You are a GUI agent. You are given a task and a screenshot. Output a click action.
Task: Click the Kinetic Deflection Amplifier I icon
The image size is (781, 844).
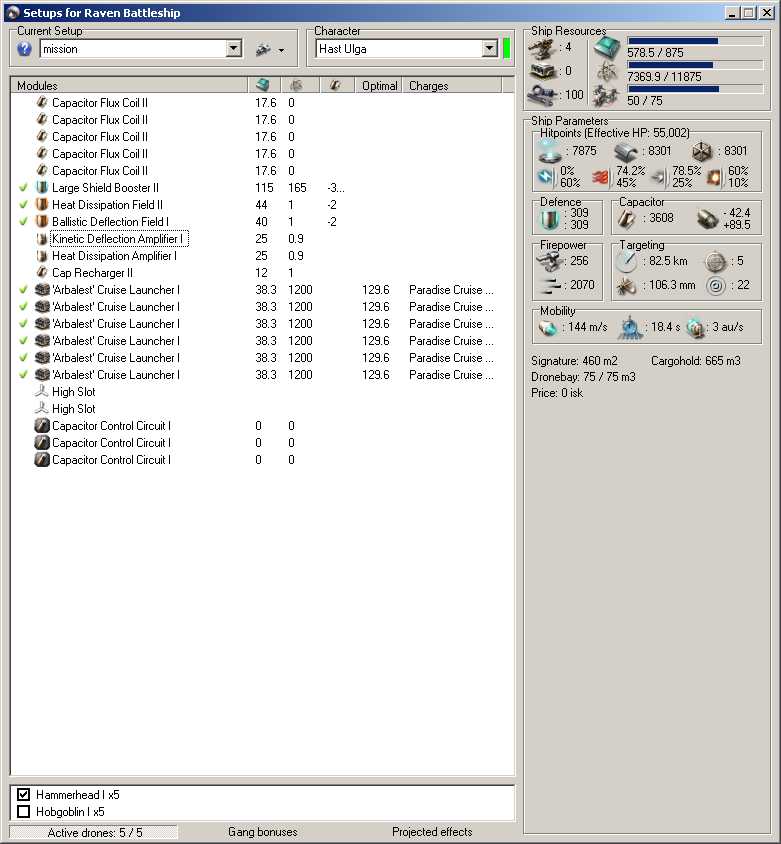[42, 238]
